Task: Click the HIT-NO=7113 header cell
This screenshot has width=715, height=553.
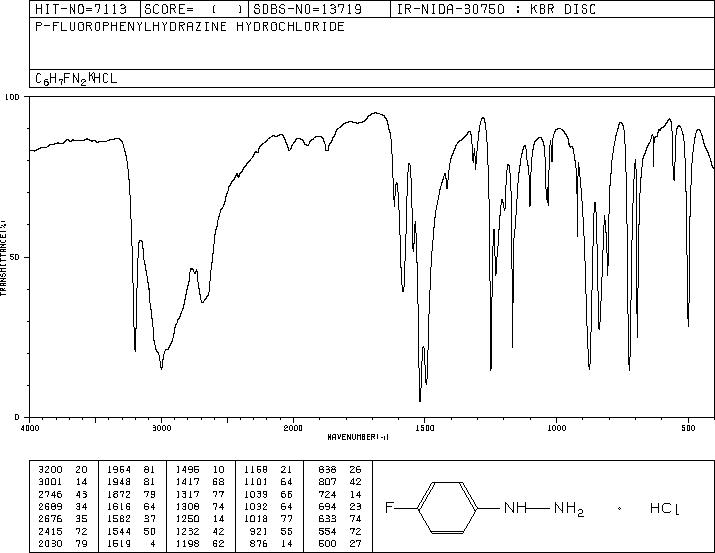Action: (85, 9)
